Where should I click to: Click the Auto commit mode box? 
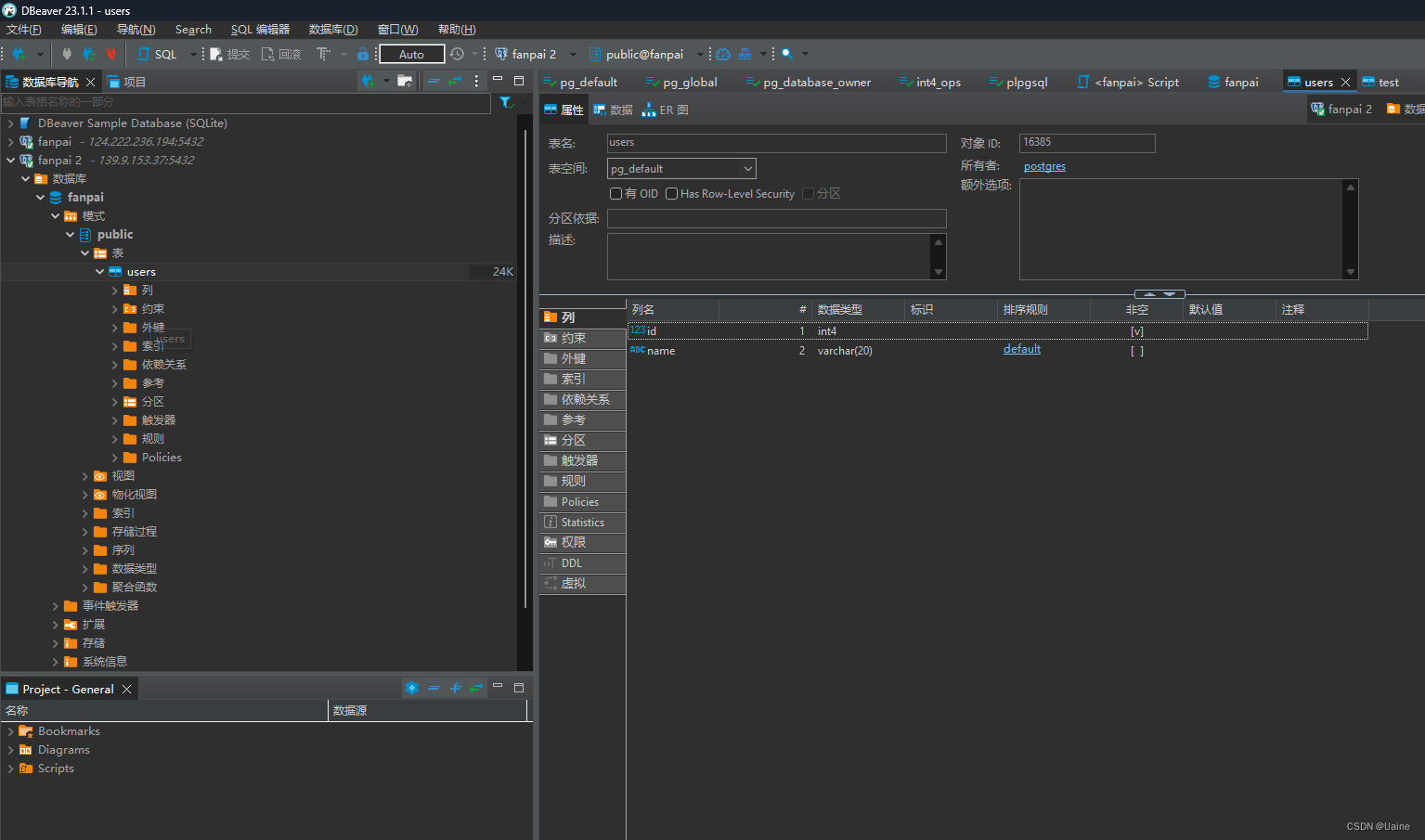click(411, 54)
